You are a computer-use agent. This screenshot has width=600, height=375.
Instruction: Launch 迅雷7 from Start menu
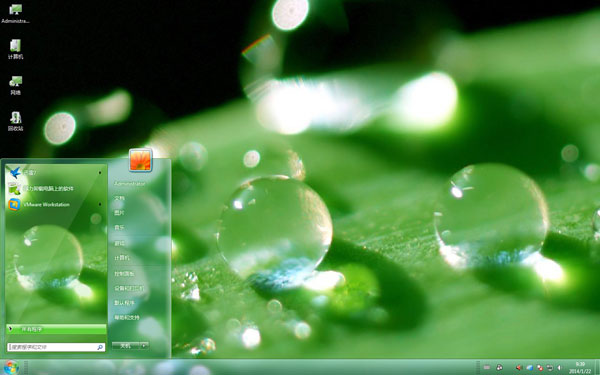(56, 173)
